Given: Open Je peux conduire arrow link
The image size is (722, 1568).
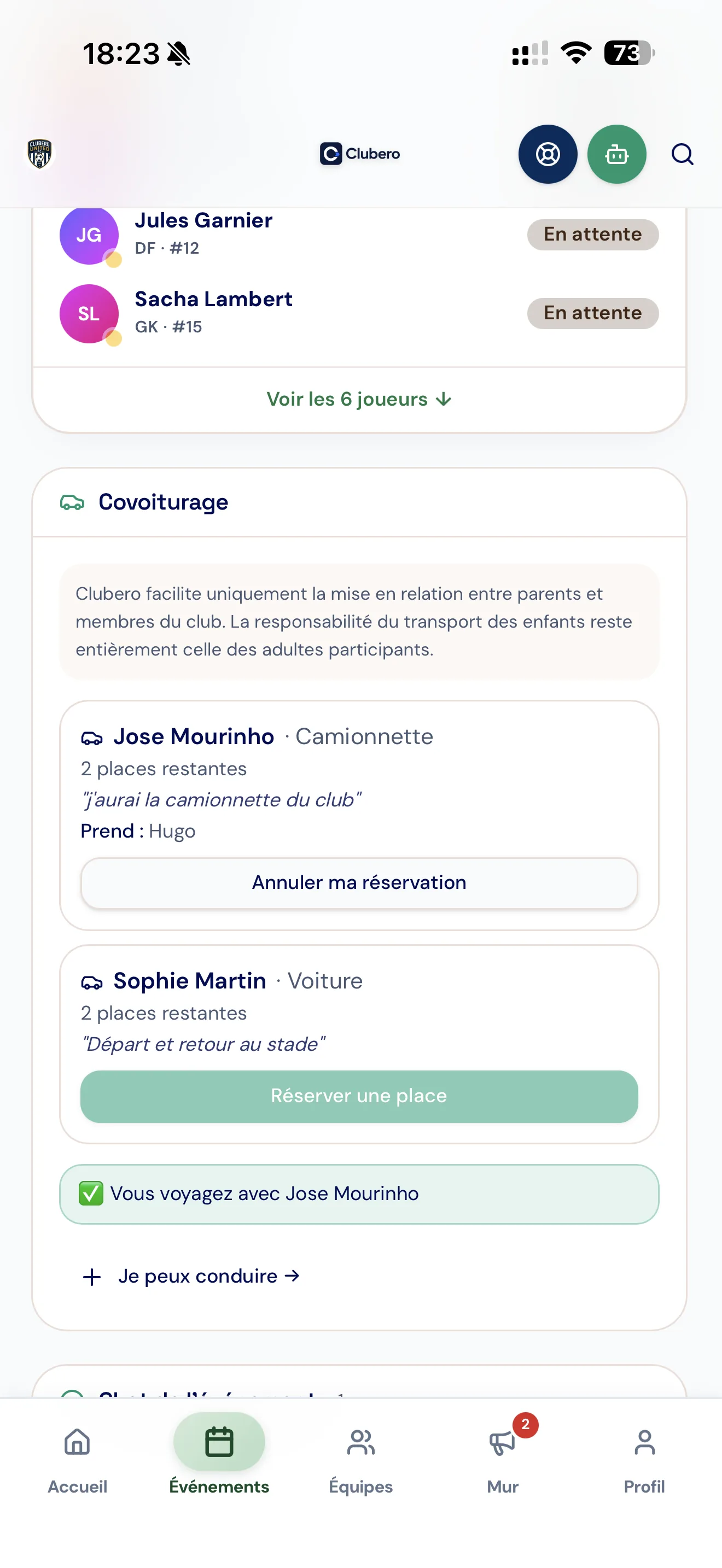Looking at the screenshot, I should point(209,1276).
